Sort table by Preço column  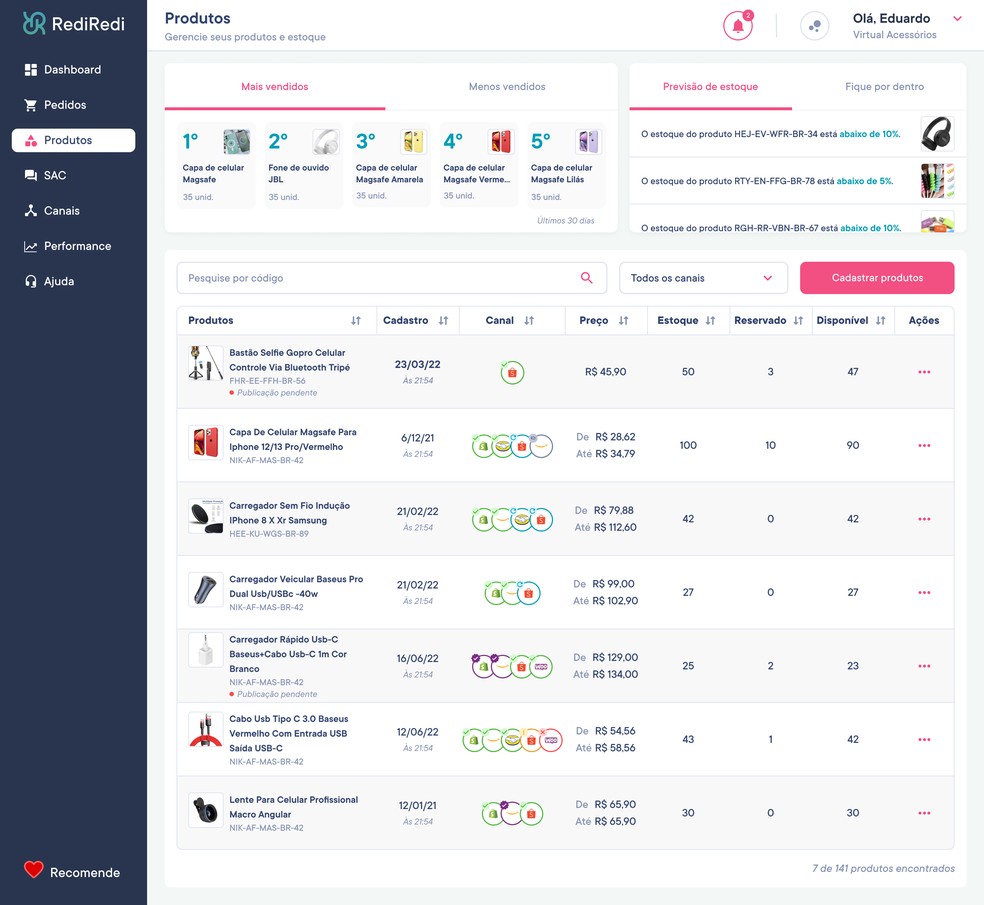623,321
